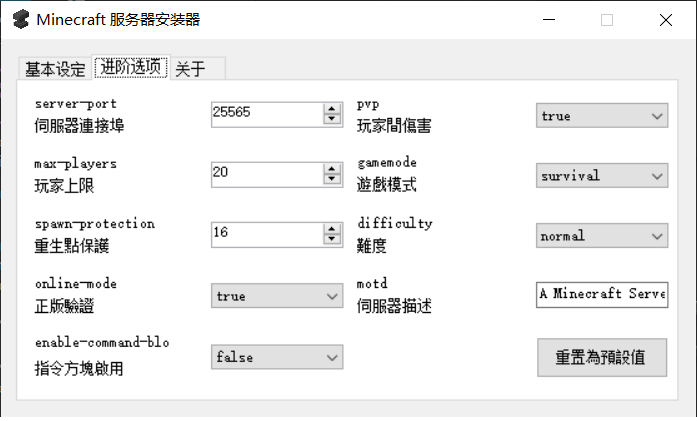Click the Minecraft server installer app icon
Viewport: 697px width, 421px height.
(x=20, y=20)
